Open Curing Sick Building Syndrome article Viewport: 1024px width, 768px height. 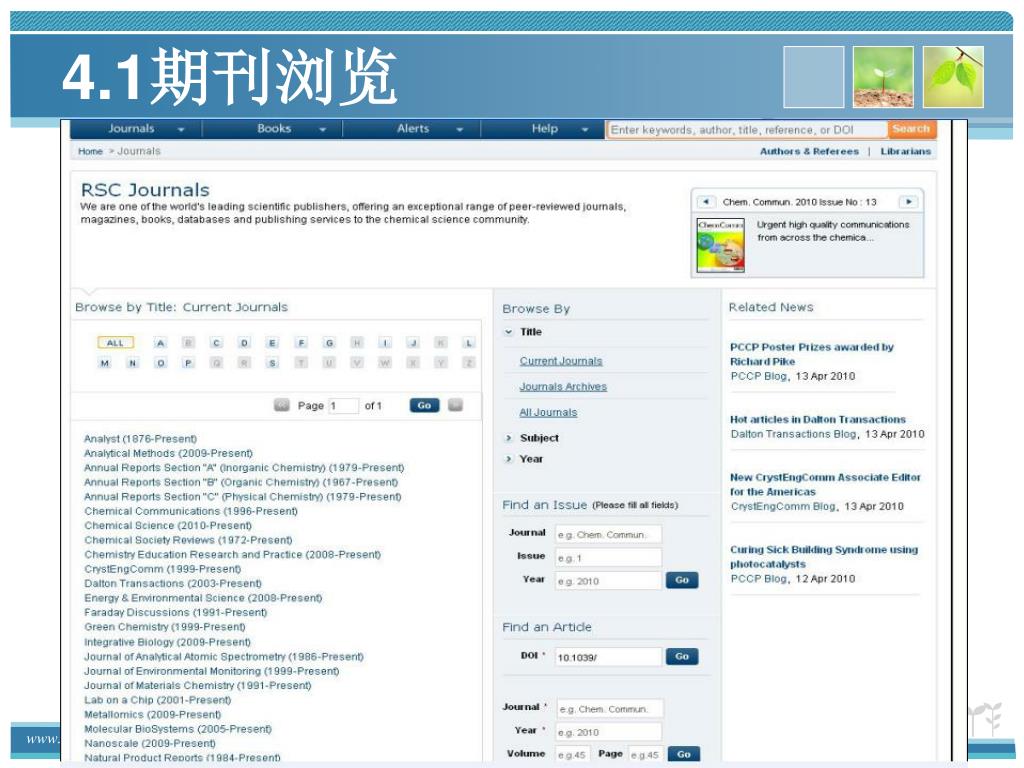(824, 556)
